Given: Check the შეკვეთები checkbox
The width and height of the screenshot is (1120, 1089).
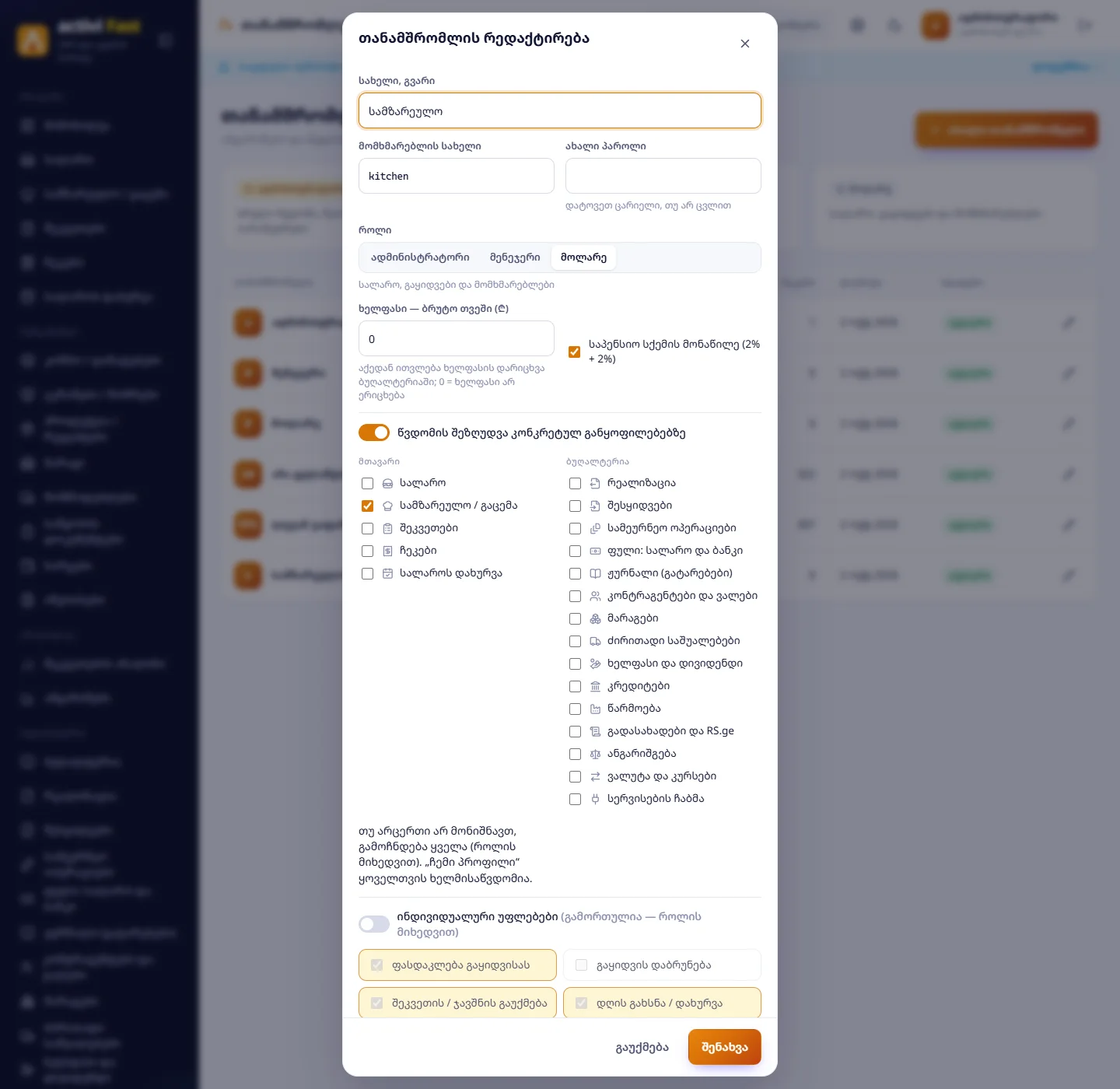Looking at the screenshot, I should 368,528.
